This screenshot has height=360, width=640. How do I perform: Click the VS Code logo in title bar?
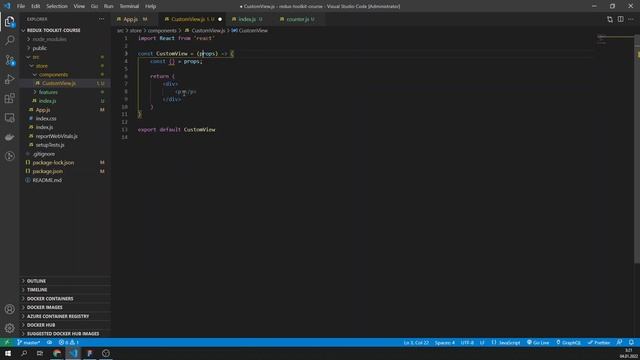(x=7, y=6)
